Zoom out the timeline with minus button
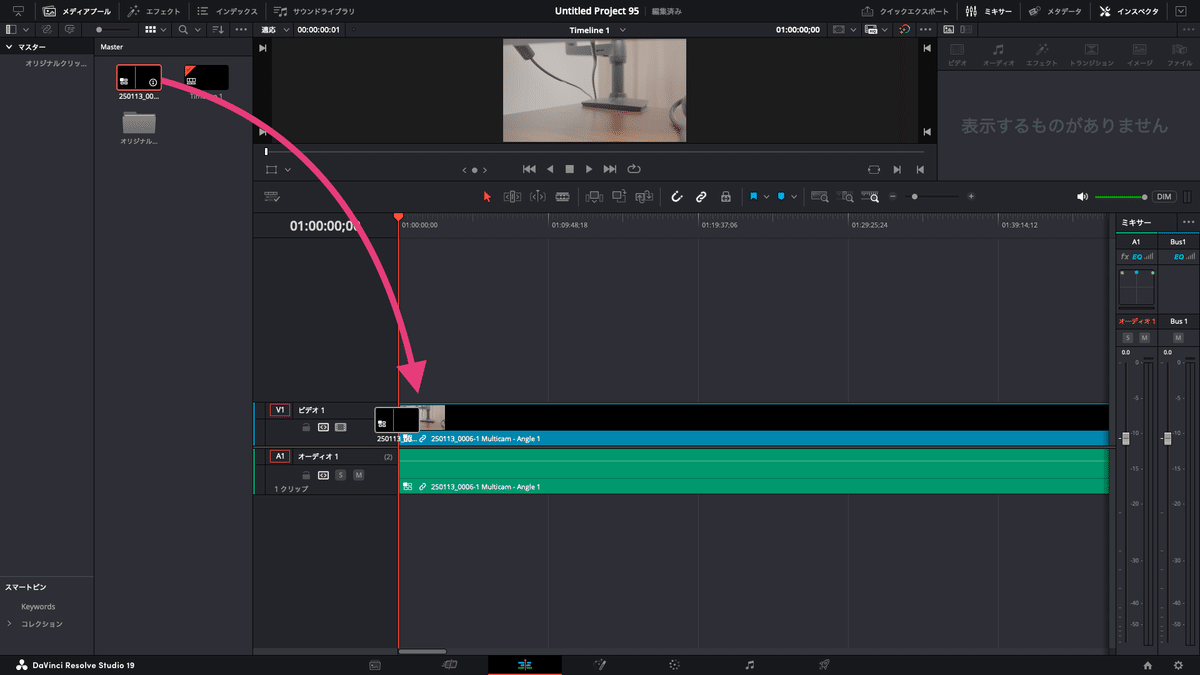The height and width of the screenshot is (675, 1200). [x=893, y=197]
